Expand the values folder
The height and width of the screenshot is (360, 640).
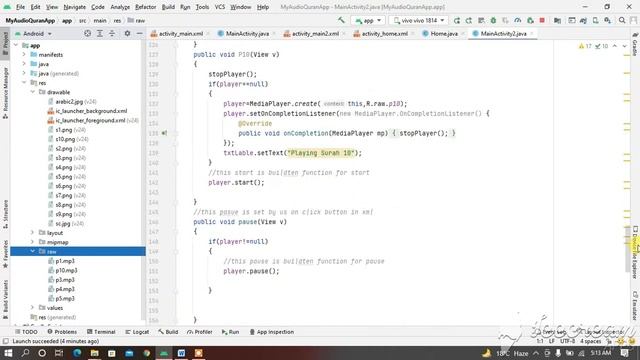pos(33,307)
